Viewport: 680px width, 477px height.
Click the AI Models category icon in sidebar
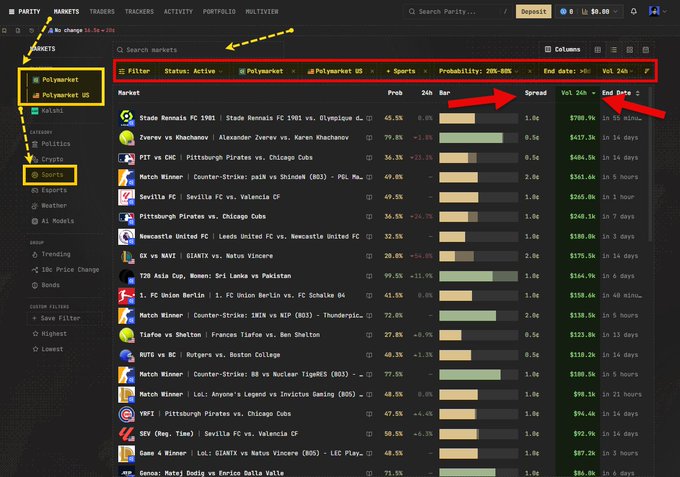point(35,221)
